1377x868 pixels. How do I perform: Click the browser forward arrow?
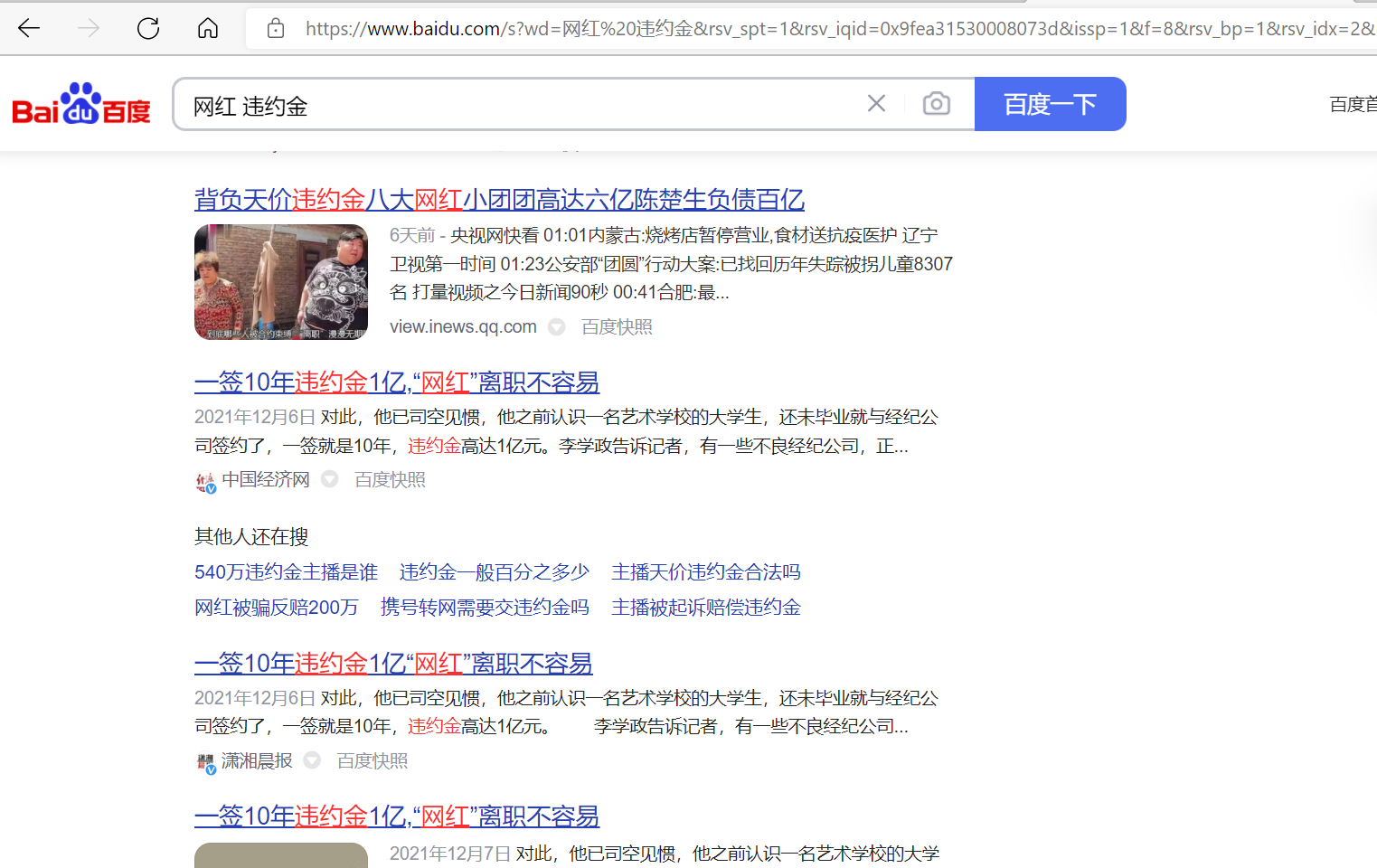click(88, 28)
